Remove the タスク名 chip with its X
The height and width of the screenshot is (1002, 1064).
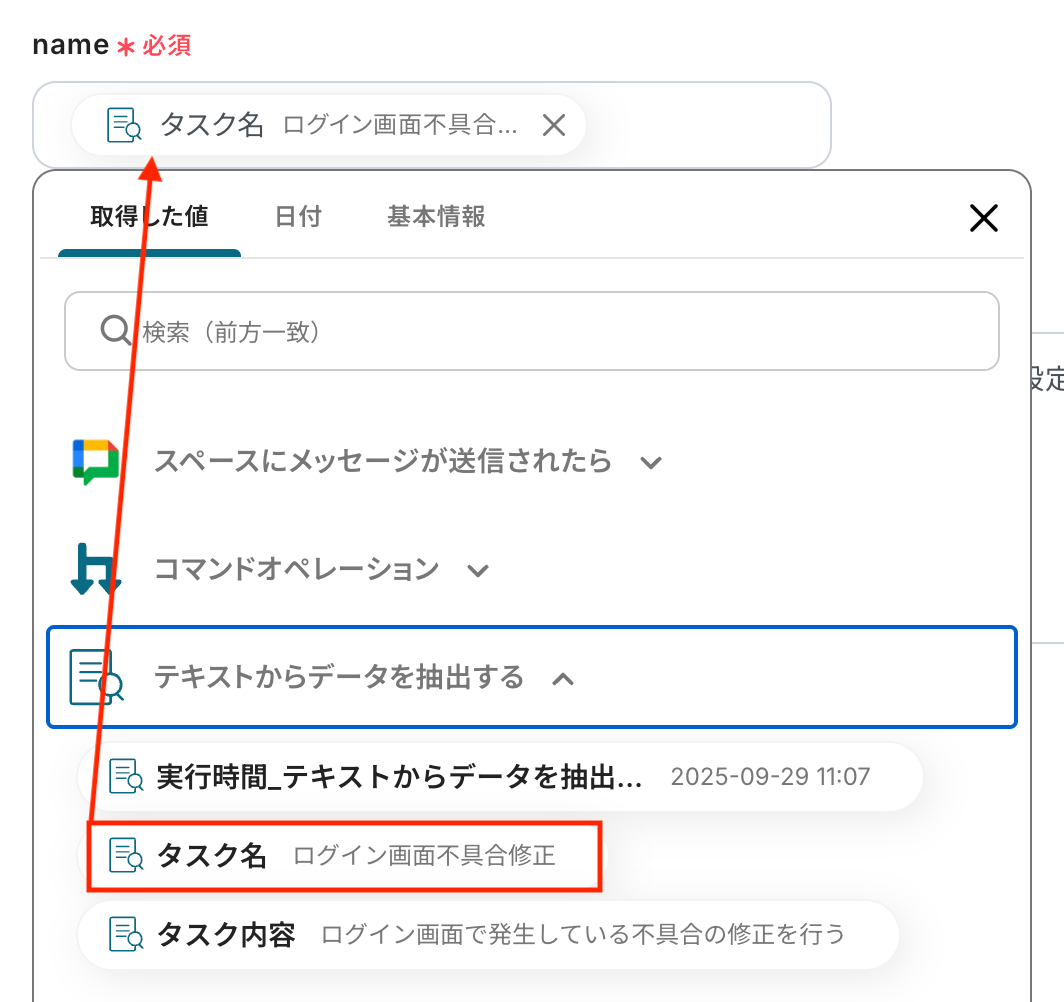[x=554, y=125]
